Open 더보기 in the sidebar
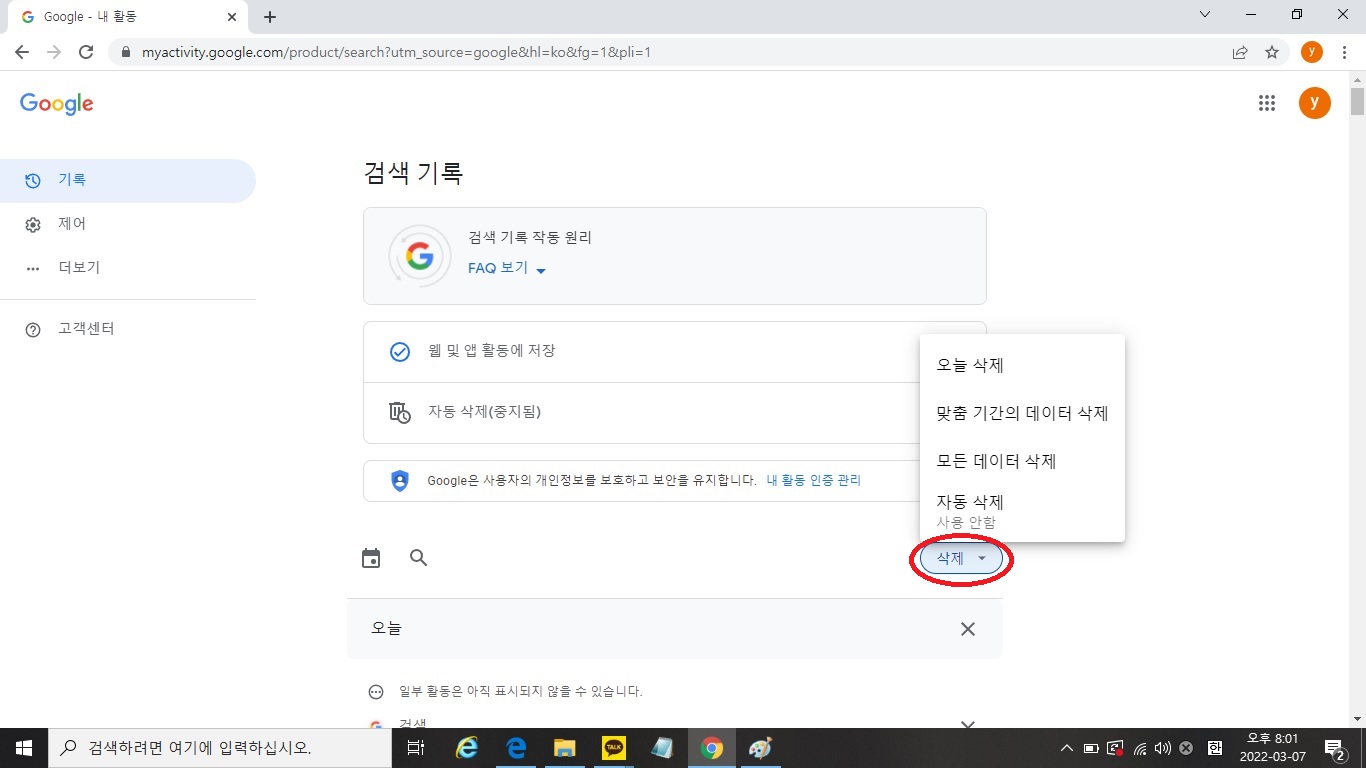Image resolution: width=1366 pixels, height=768 pixels. [x=127, y=268]
